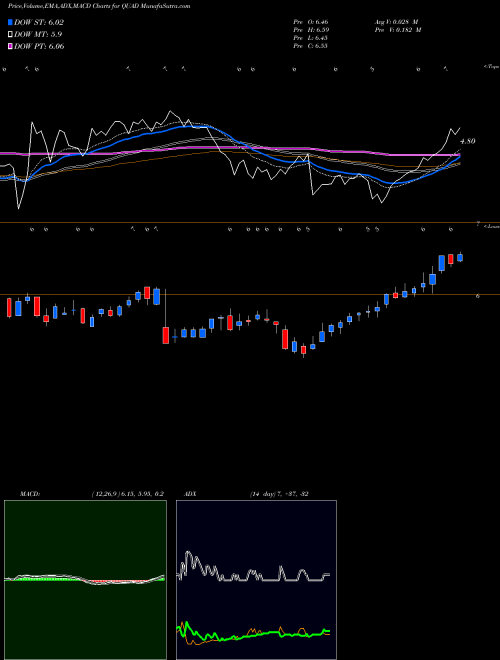Click the 'Pre O: 6.46' value
The image size is (500, 660).
[x=311, y=22]
